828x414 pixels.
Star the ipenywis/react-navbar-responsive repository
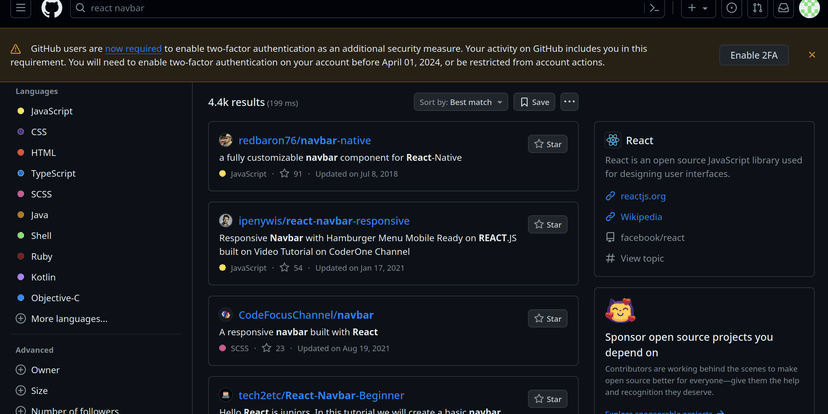click(548, 224)
